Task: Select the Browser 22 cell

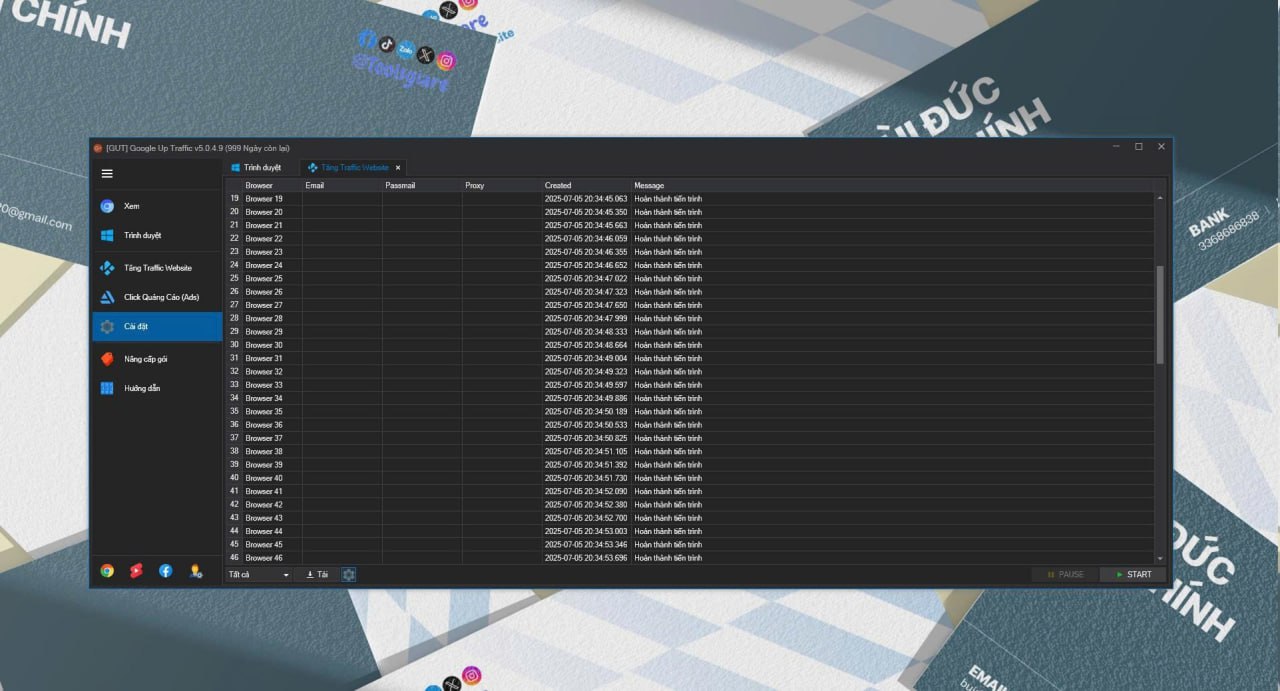Action: 272,239
